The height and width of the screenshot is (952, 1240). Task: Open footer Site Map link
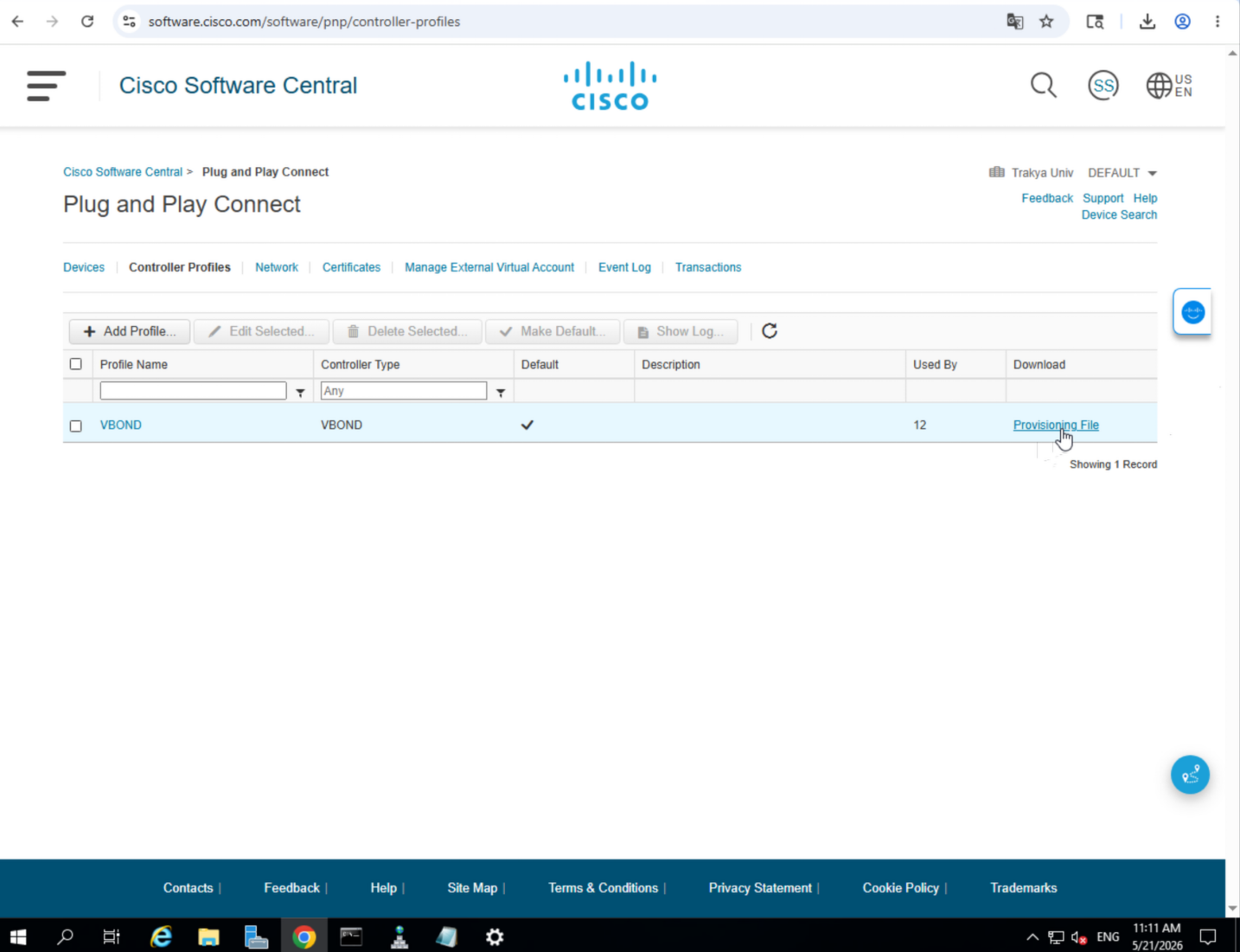472,888
